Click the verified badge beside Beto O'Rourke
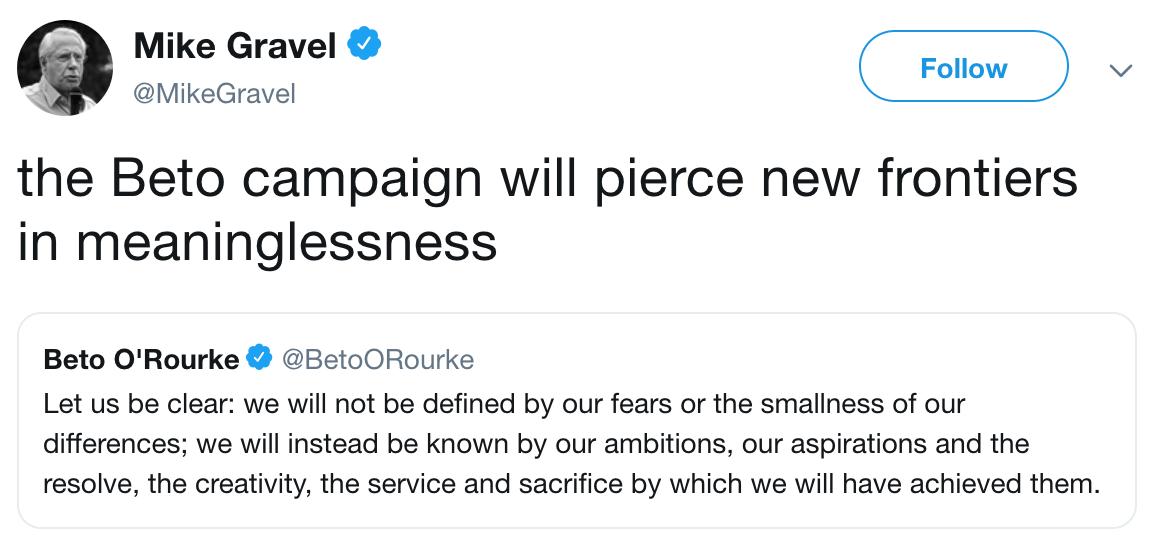Screen dimensions: 1160x550 [x=259, y=358]
